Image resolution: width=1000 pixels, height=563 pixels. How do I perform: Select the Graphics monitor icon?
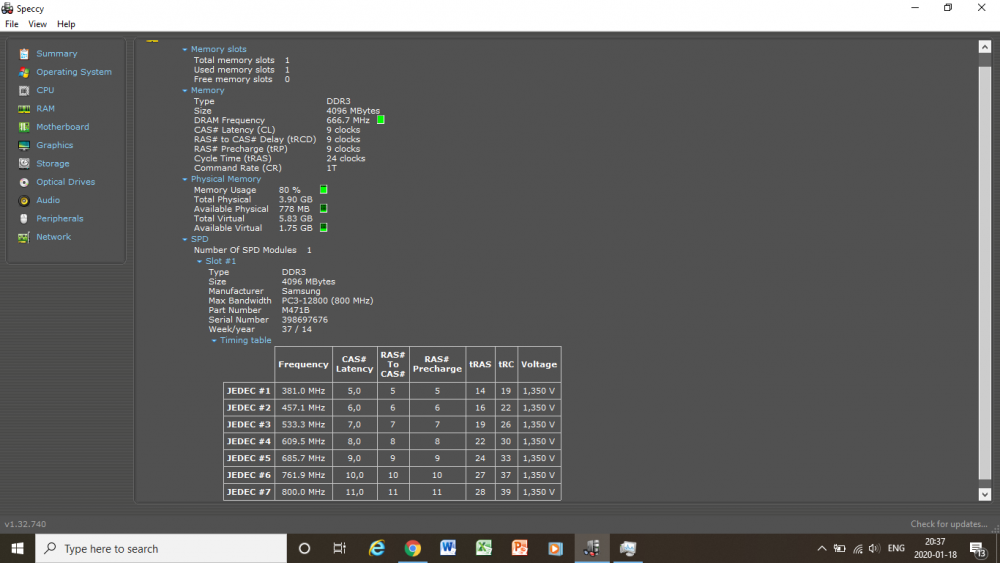(x=24, y=145)
